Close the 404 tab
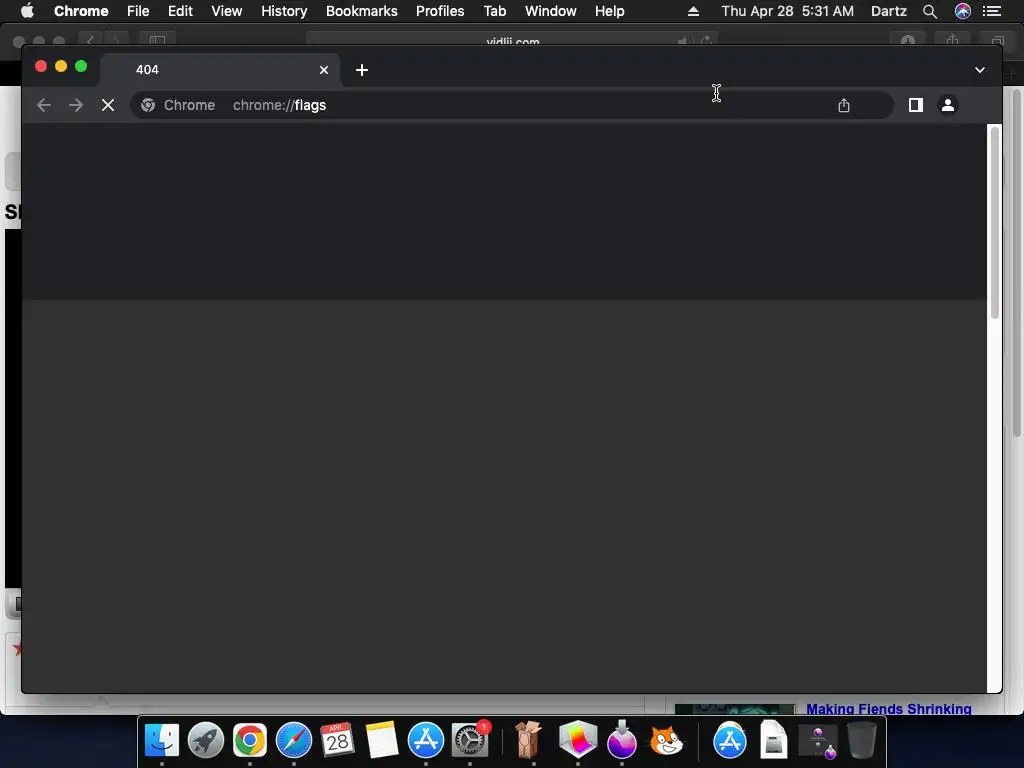 [x=324, y=70]
